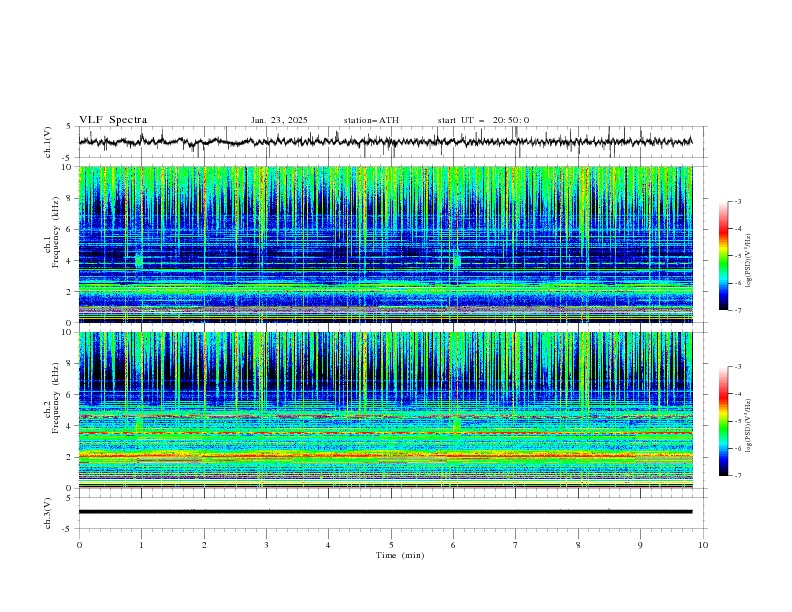Image resolution: width=792 pixels, height=612 pixels.
Task: Click time axis tick label "9"
Action: coord(640,545)
